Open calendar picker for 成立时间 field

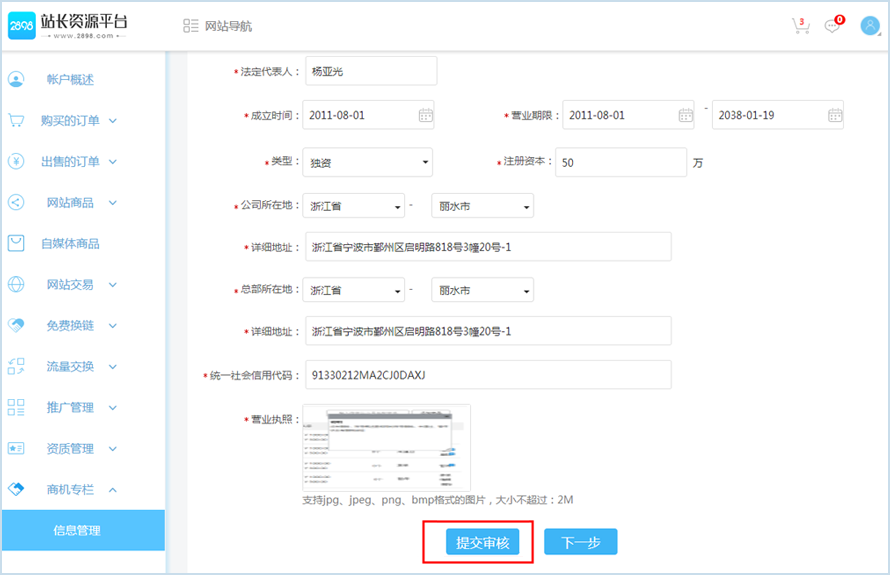pos(425,115)
